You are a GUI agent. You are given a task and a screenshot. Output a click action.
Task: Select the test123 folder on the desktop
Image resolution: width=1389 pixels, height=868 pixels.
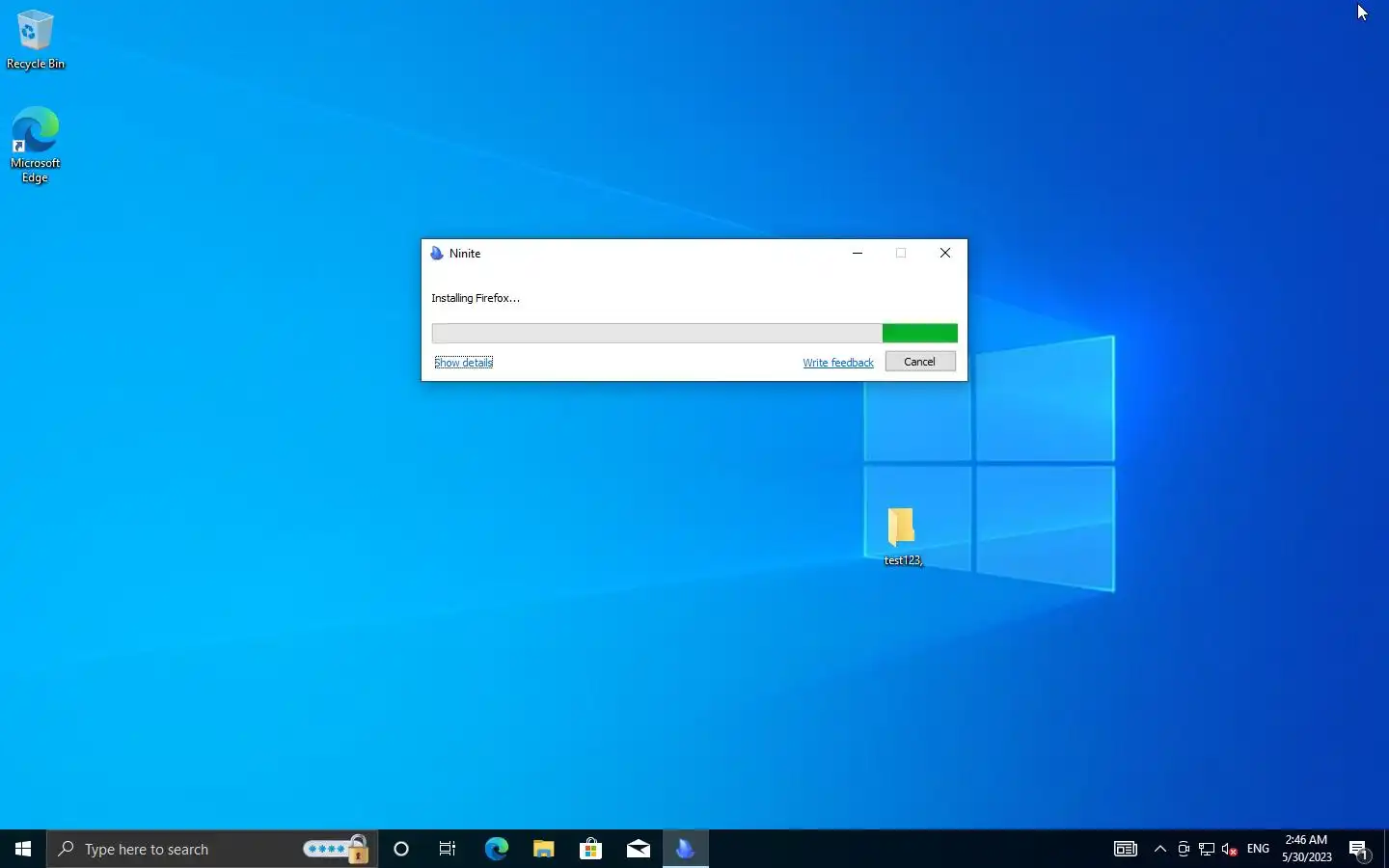pyautogui.click(x=903, y=537)
